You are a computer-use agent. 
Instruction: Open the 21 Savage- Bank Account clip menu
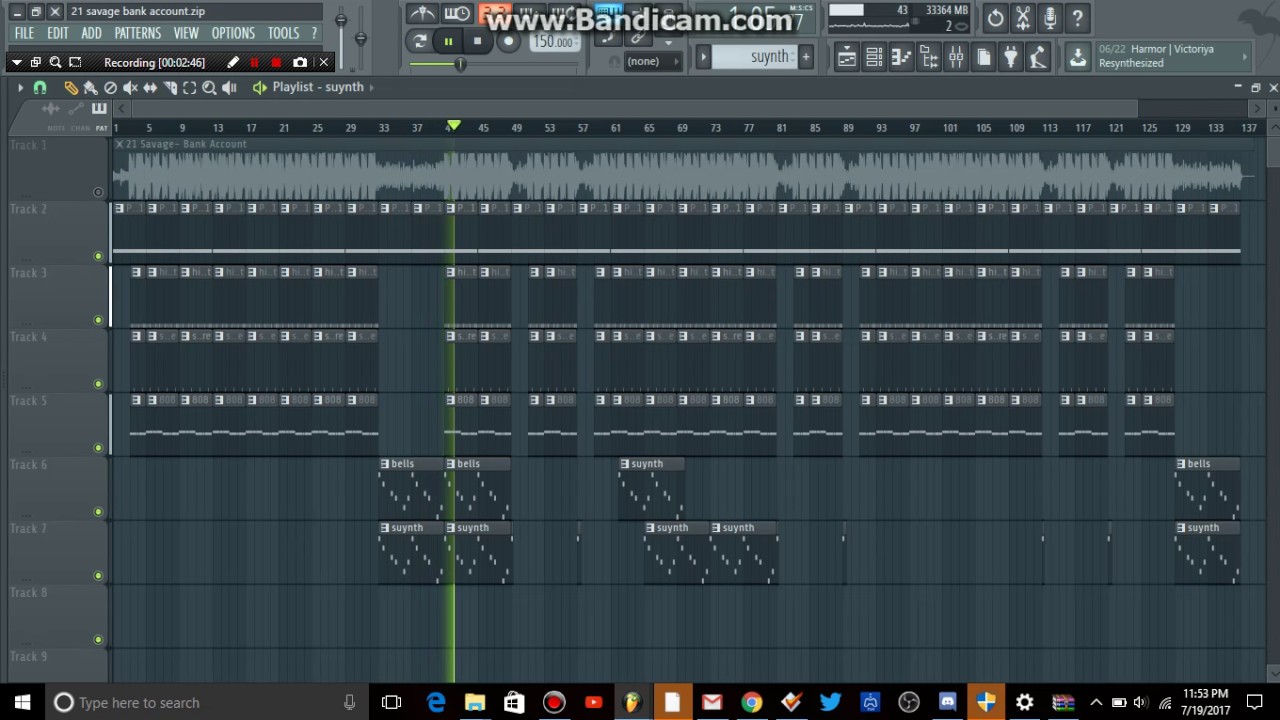point(119,144)
